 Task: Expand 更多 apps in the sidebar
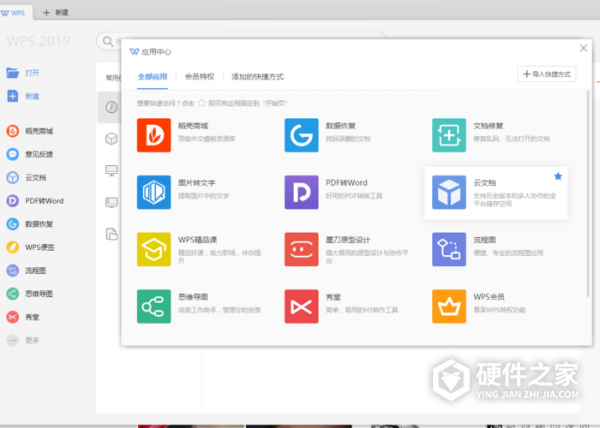point(23,340)
